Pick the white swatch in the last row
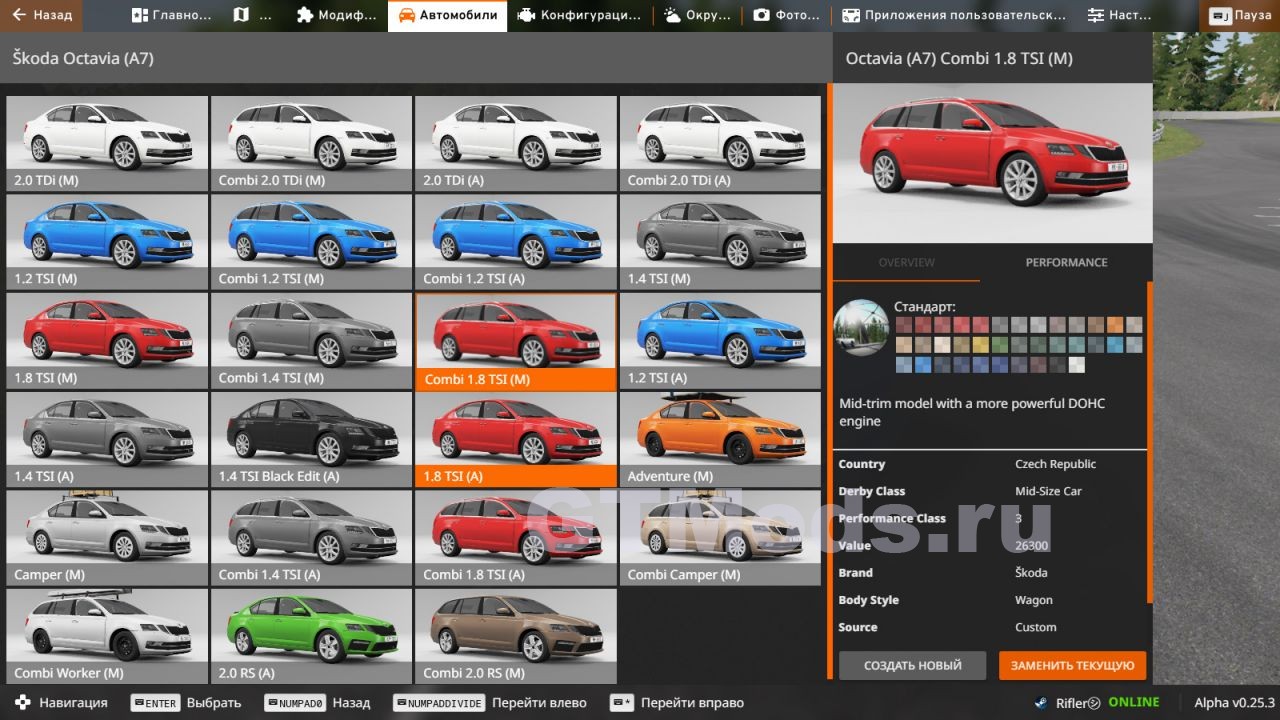 click(1076, 365)
